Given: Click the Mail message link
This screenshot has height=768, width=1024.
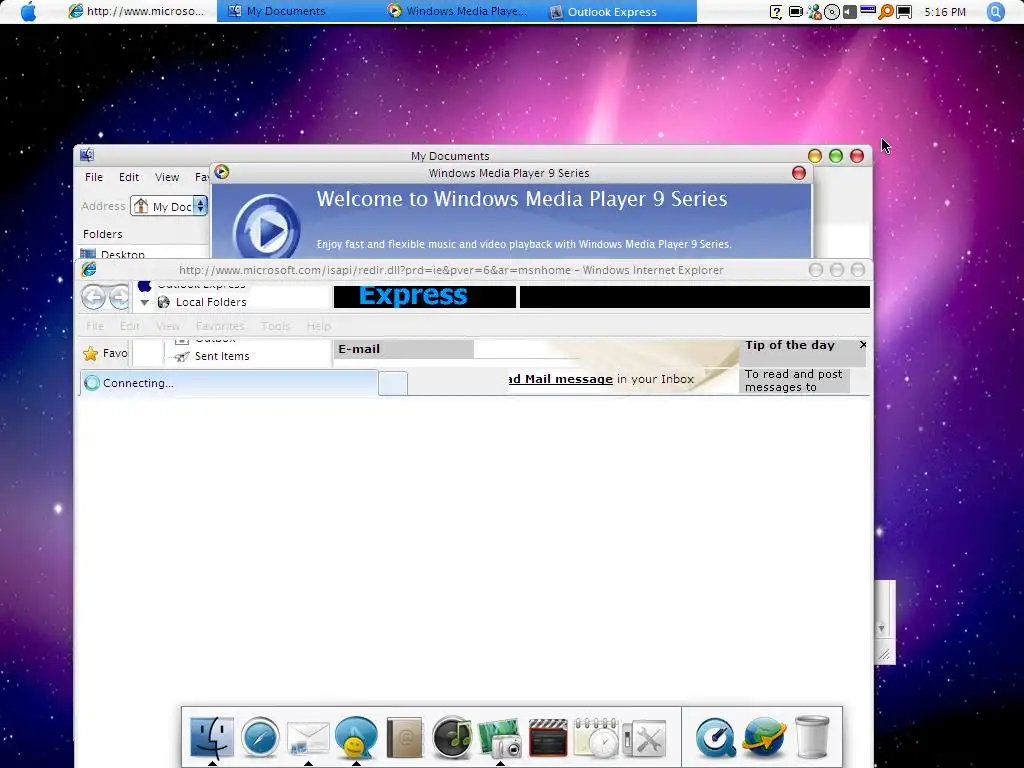Looking at the screenshot, I should pyautogui.click(x=560, y=379).
